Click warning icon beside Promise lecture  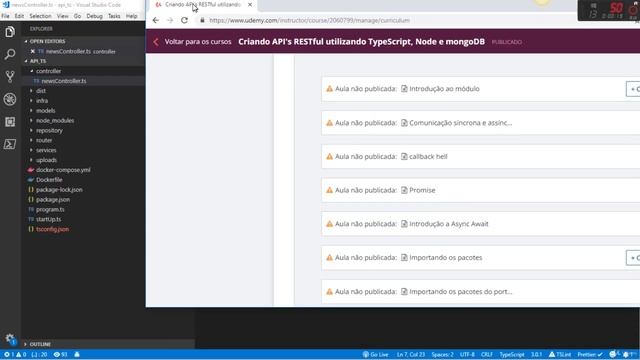coord(329,190)
